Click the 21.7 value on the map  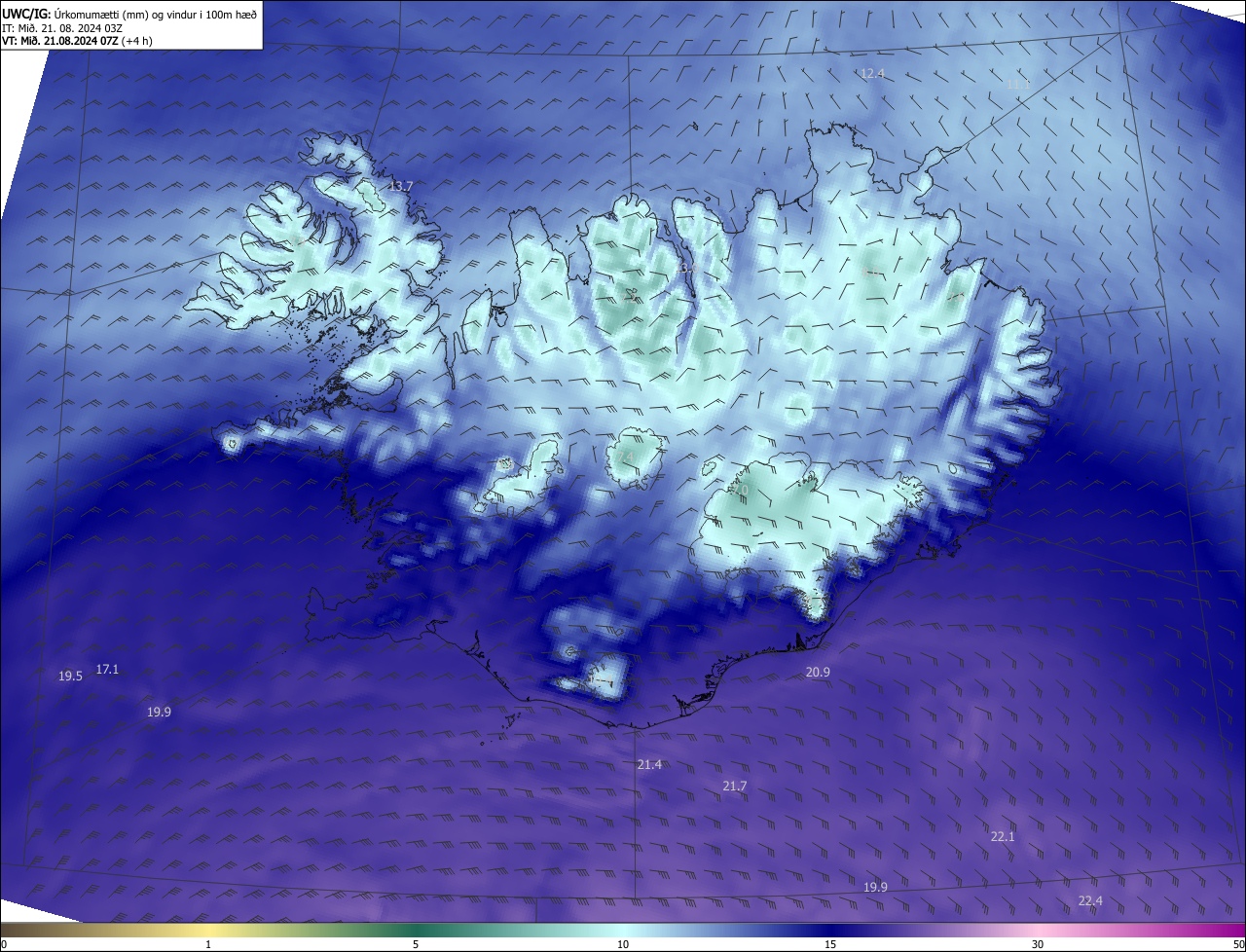coord(735,787)
